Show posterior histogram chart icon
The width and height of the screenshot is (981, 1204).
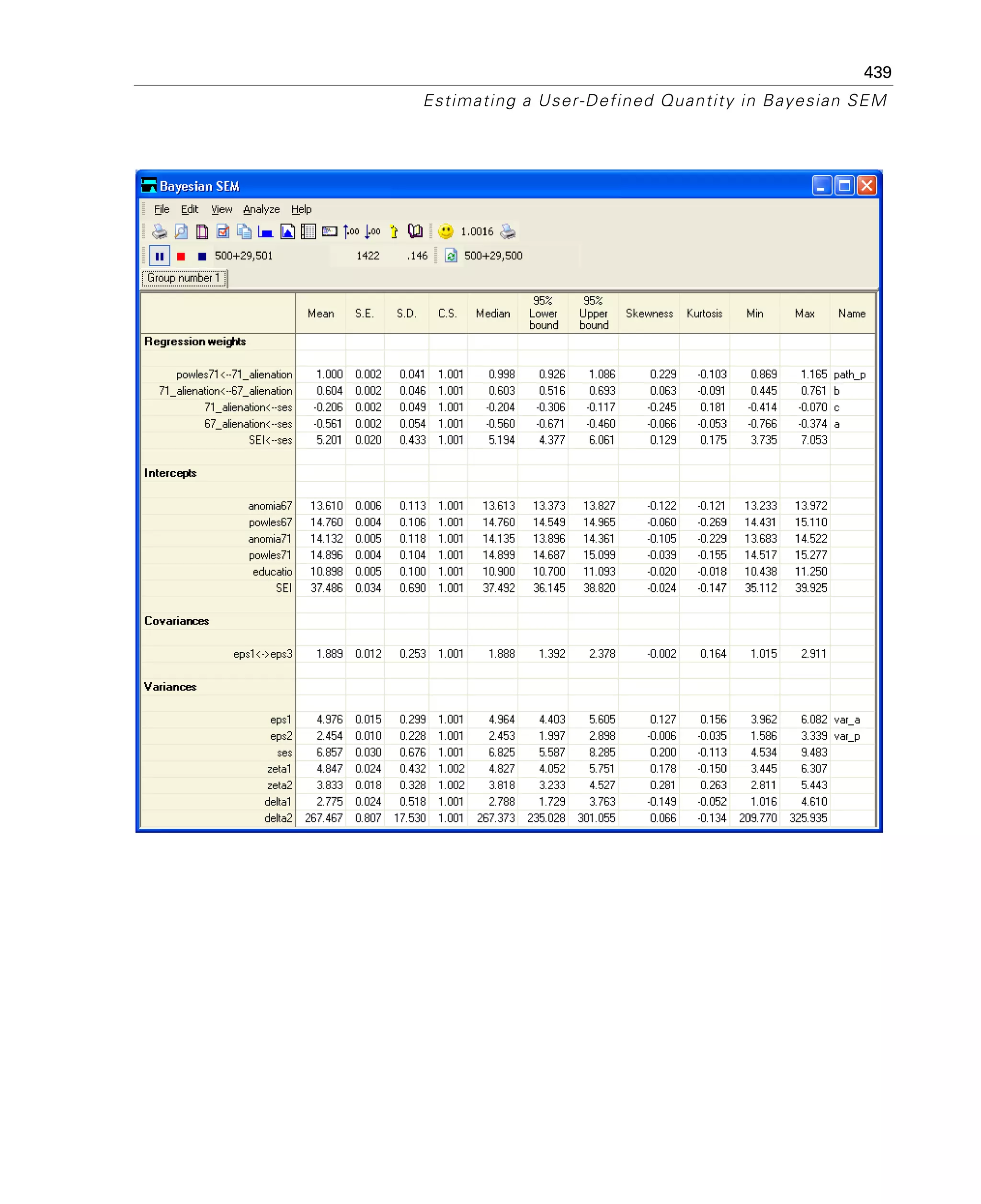coord(287,232)
